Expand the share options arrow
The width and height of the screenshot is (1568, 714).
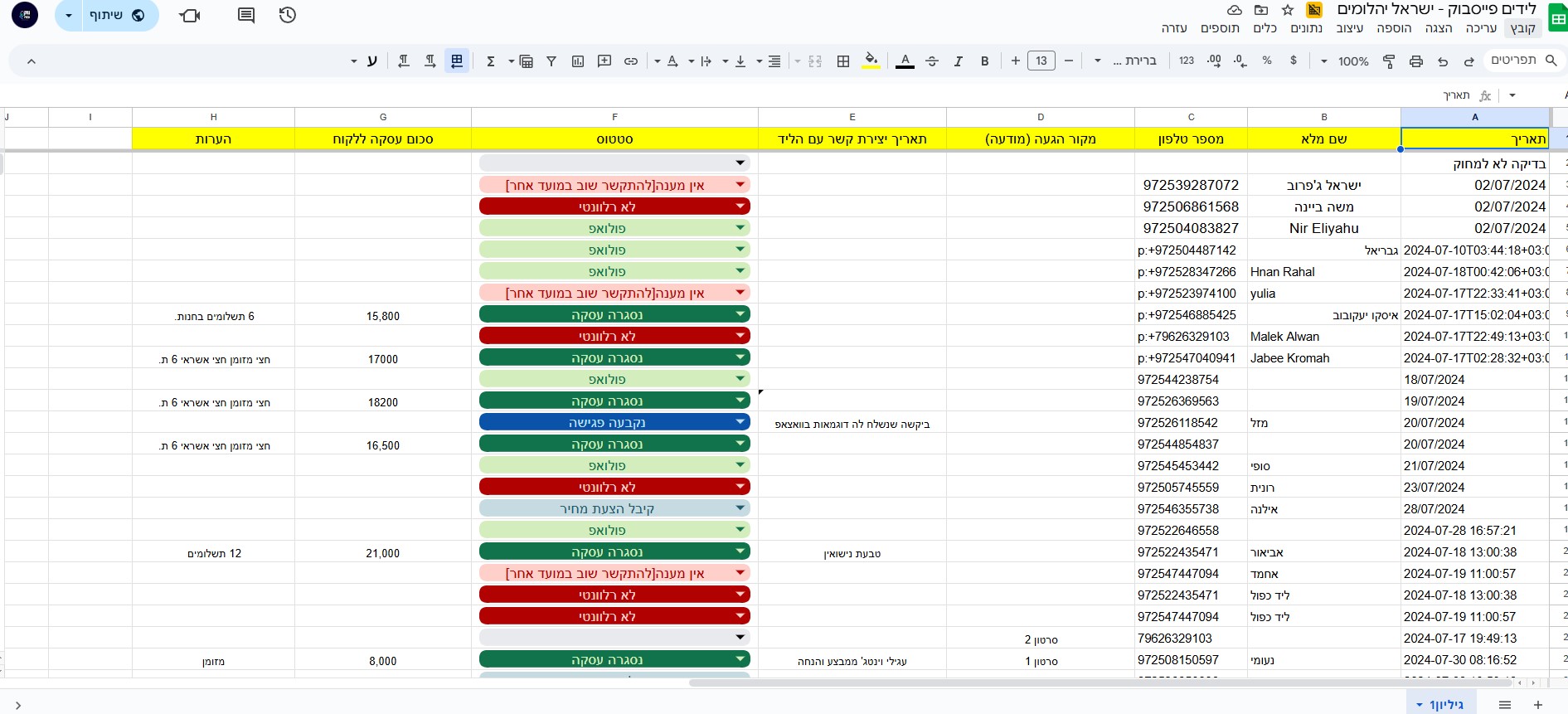[69, 15]
